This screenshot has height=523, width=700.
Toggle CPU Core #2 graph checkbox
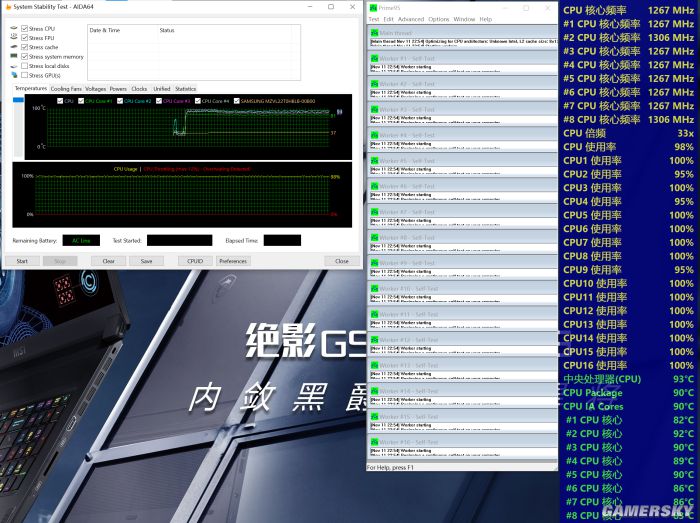[x=120, y=101]
